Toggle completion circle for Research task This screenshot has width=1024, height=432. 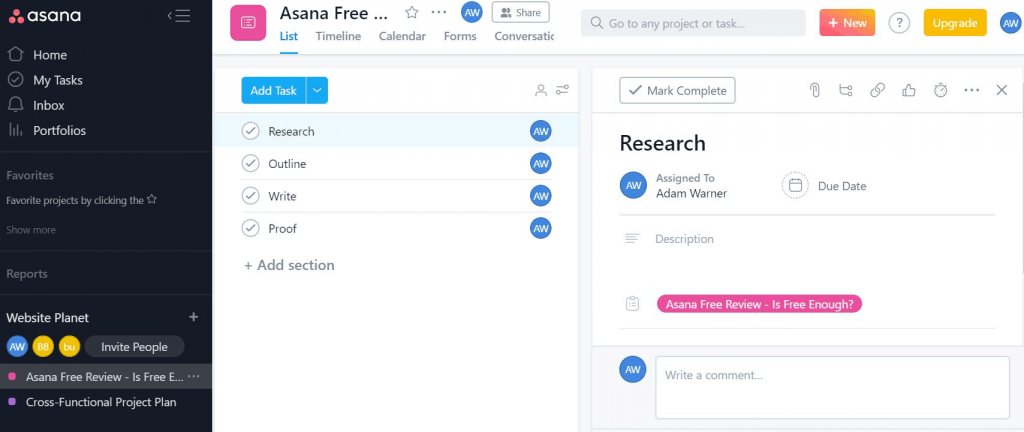tap(251, 131)
